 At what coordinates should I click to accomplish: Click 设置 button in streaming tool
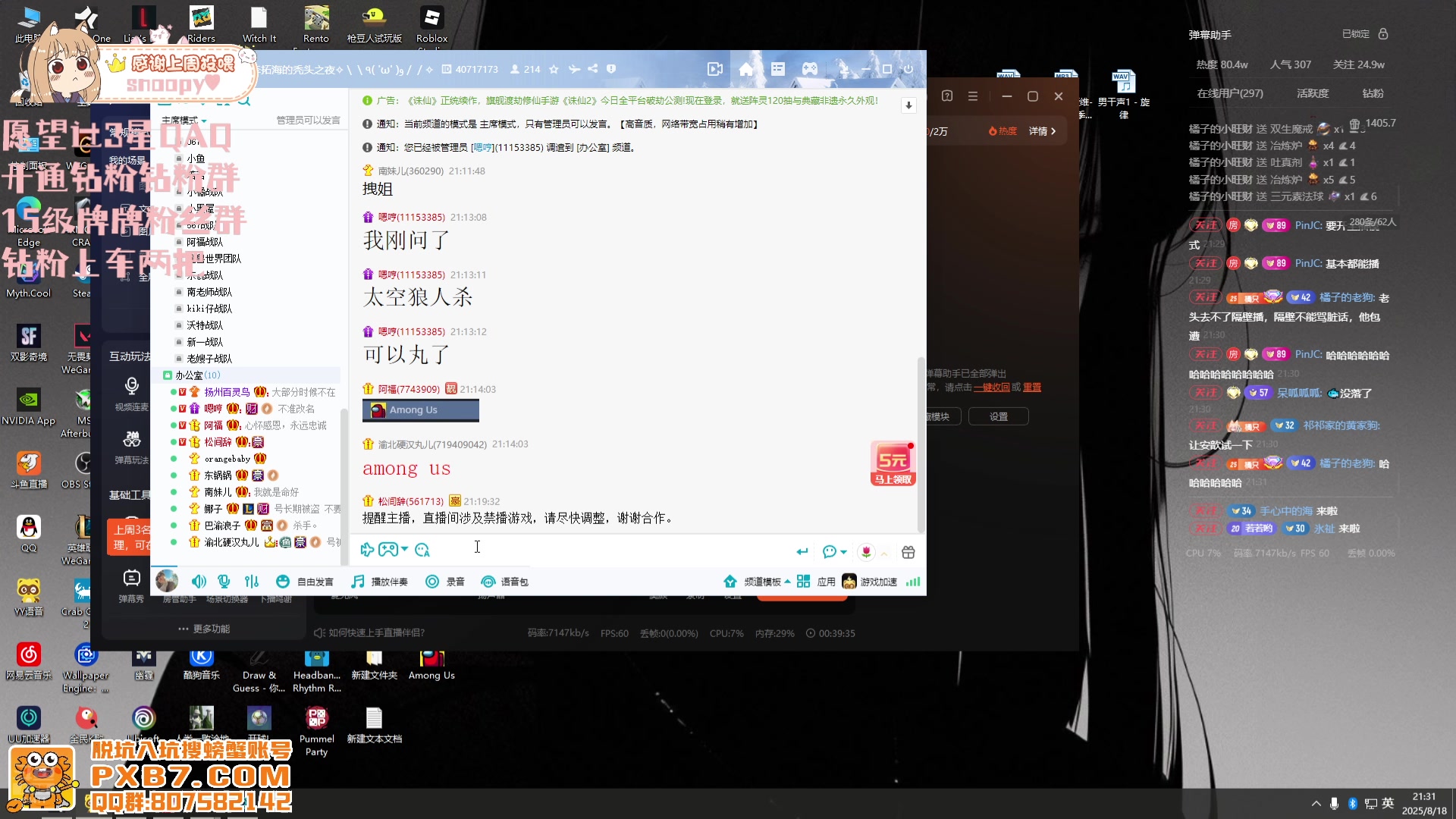[999, 416]
